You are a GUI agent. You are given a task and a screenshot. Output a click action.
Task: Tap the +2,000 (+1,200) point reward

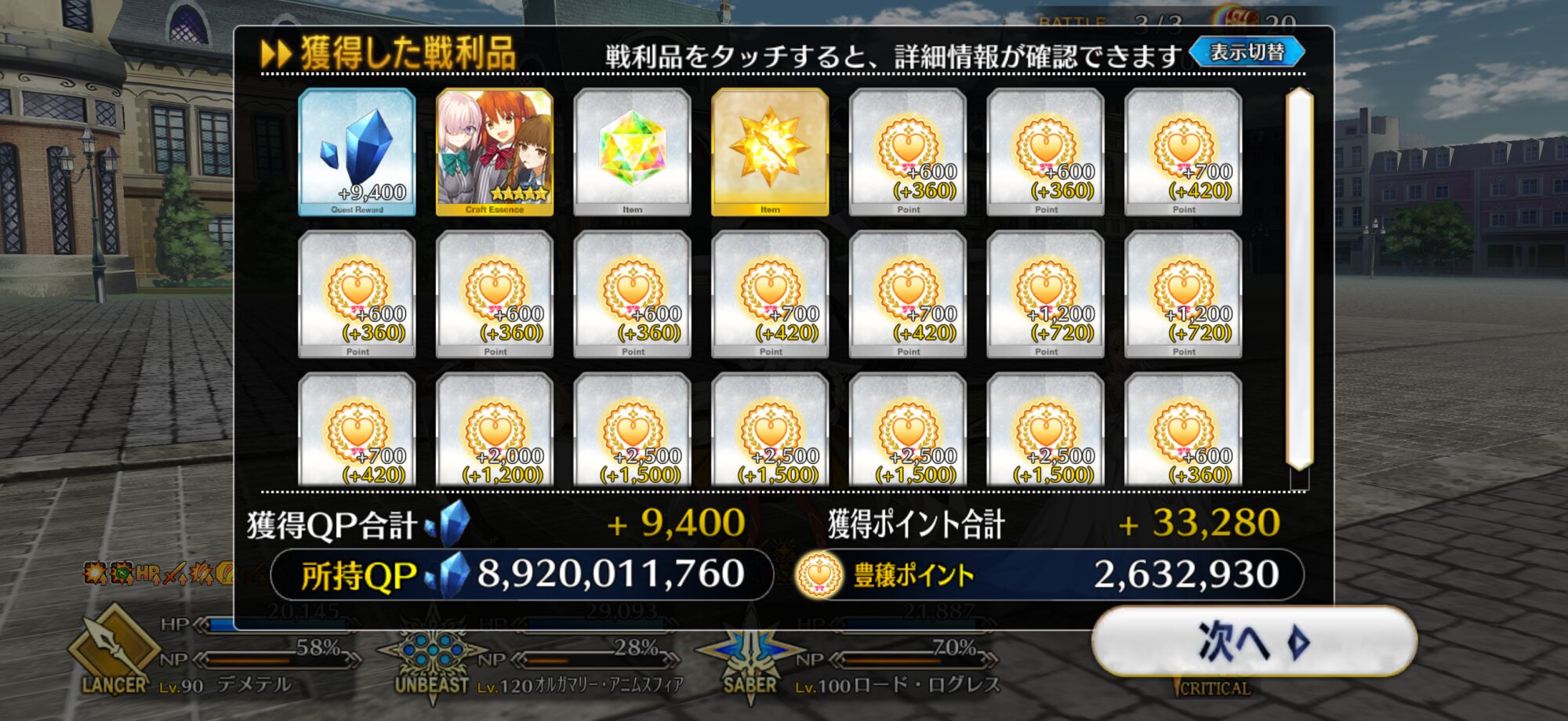tap(495, 429)
